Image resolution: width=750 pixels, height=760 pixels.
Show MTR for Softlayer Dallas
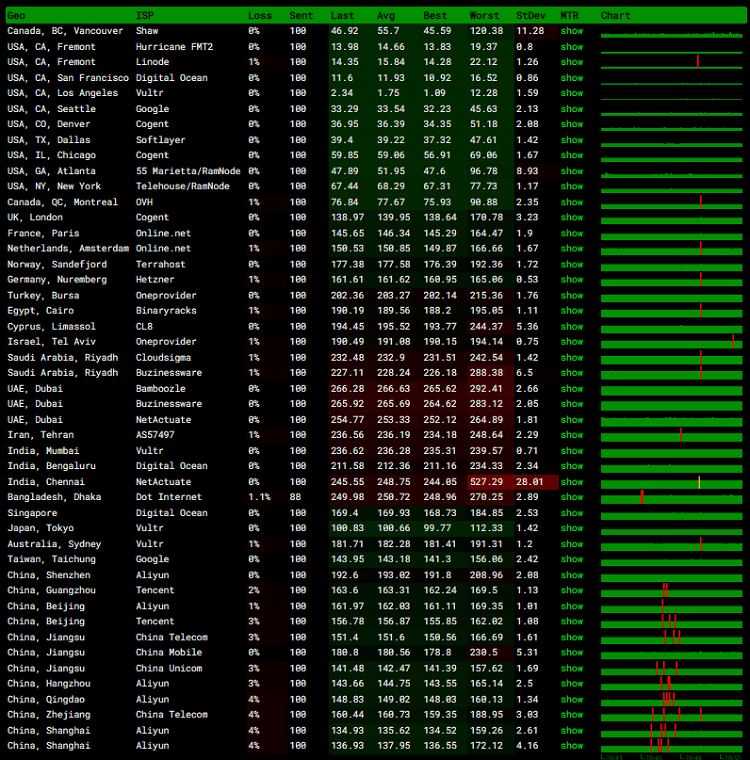tap(572, 140)
